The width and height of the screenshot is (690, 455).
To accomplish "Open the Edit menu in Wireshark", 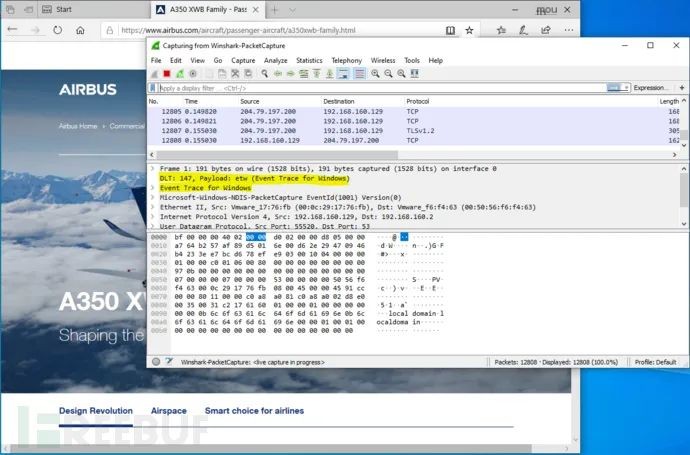I will [176, 60].
